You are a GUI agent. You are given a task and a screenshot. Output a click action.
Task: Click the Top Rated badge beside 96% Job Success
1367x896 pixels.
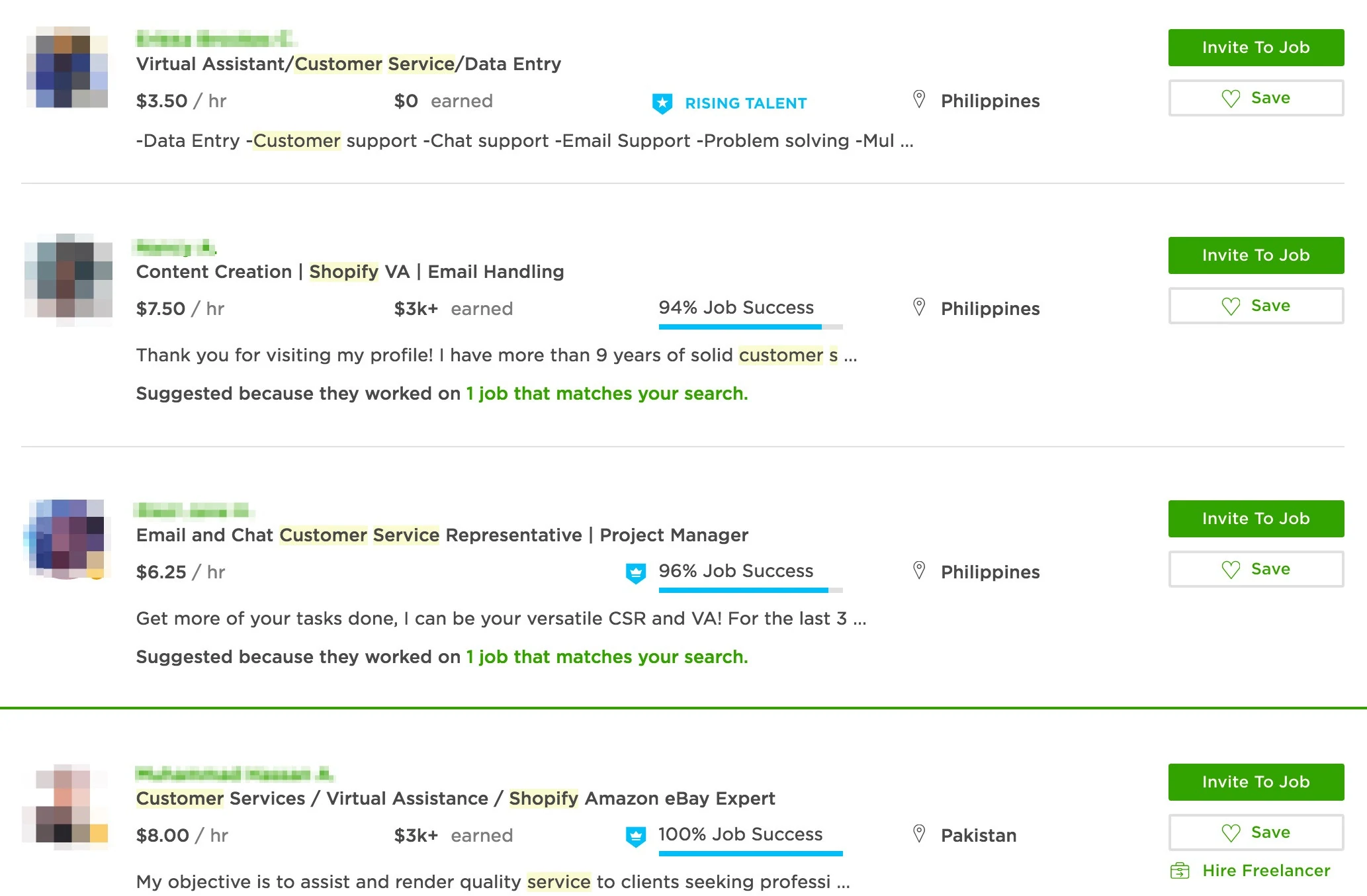click(636, 573)
